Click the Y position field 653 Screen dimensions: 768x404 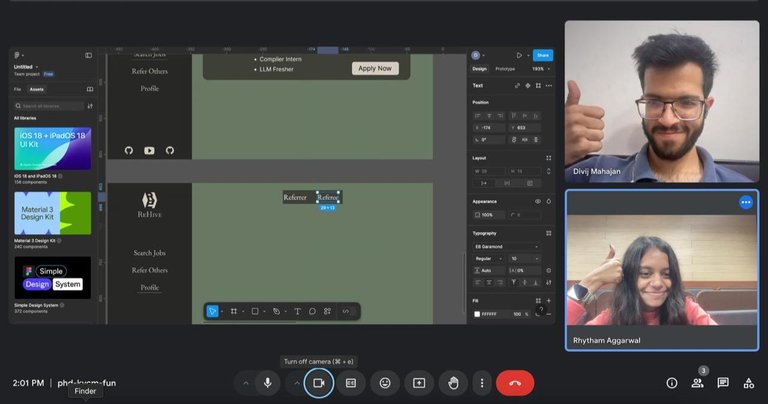[x=525, y=128]
